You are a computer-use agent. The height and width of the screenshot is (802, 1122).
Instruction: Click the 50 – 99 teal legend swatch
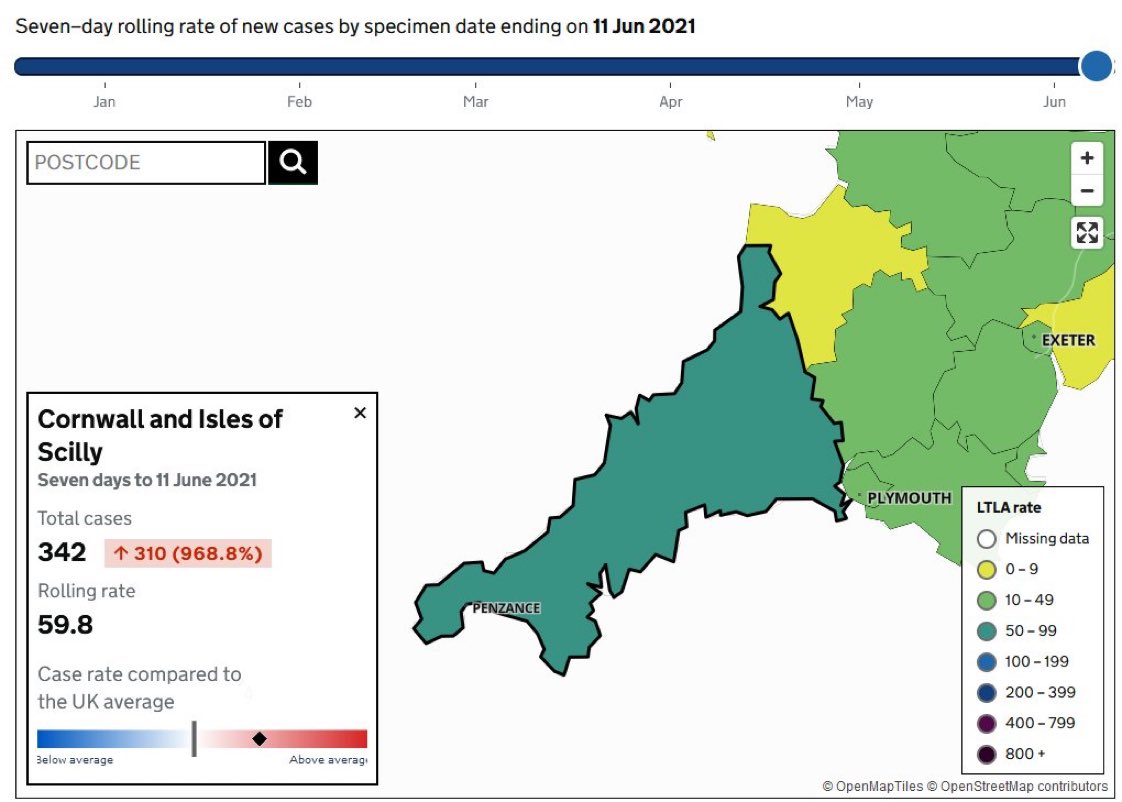pos(987,631)
